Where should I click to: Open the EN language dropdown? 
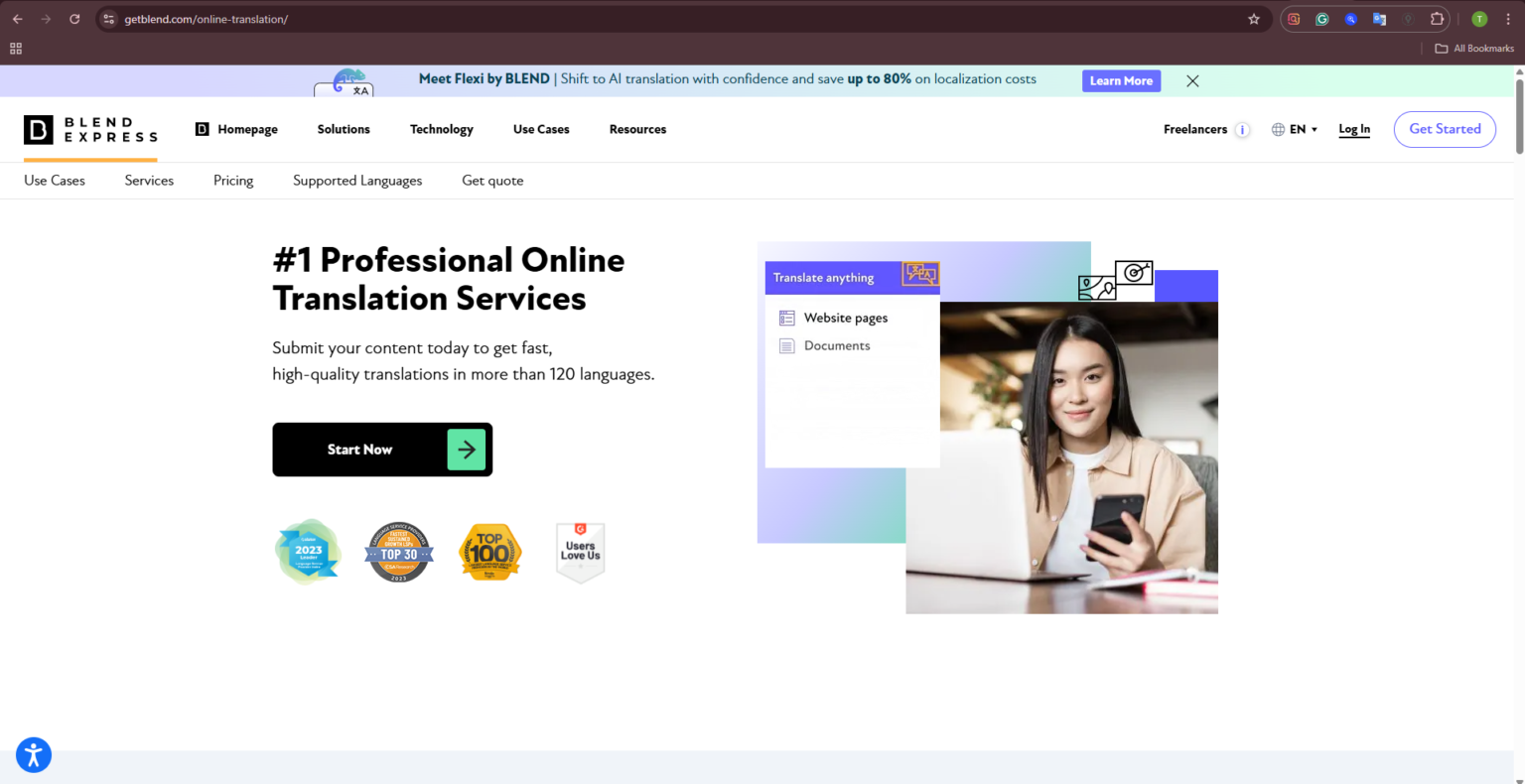pyautogui.click(x=1298, y=129)
